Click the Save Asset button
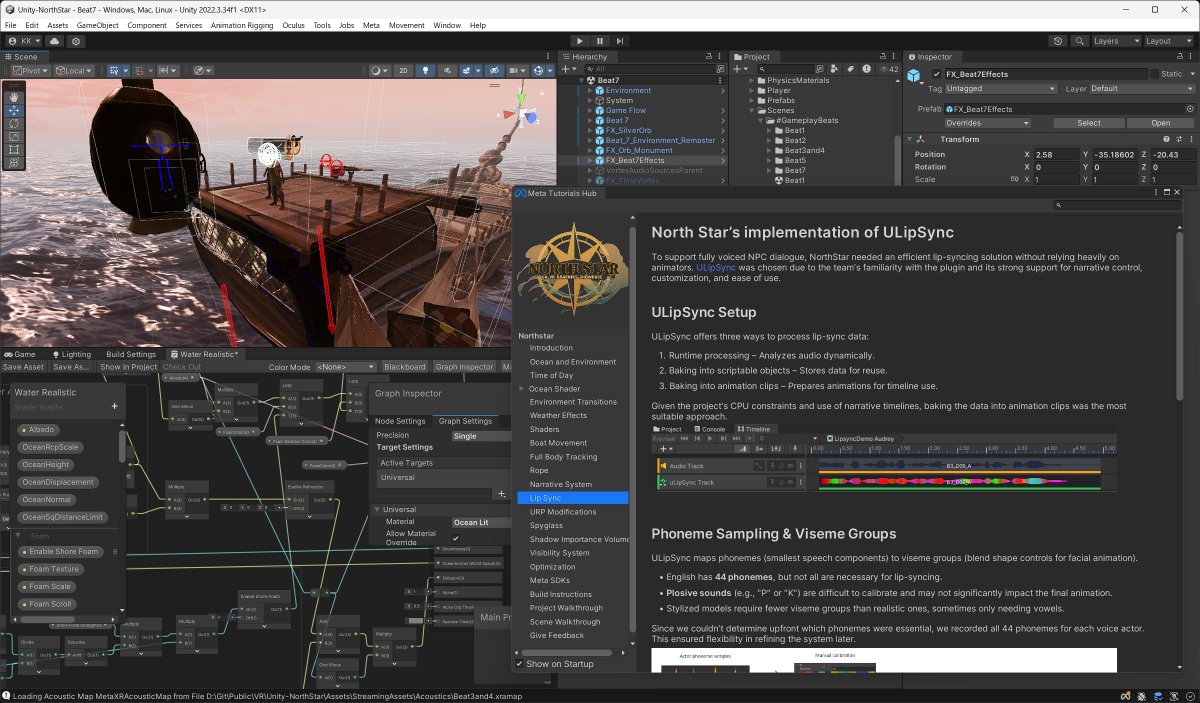 (x=23, y=367)
